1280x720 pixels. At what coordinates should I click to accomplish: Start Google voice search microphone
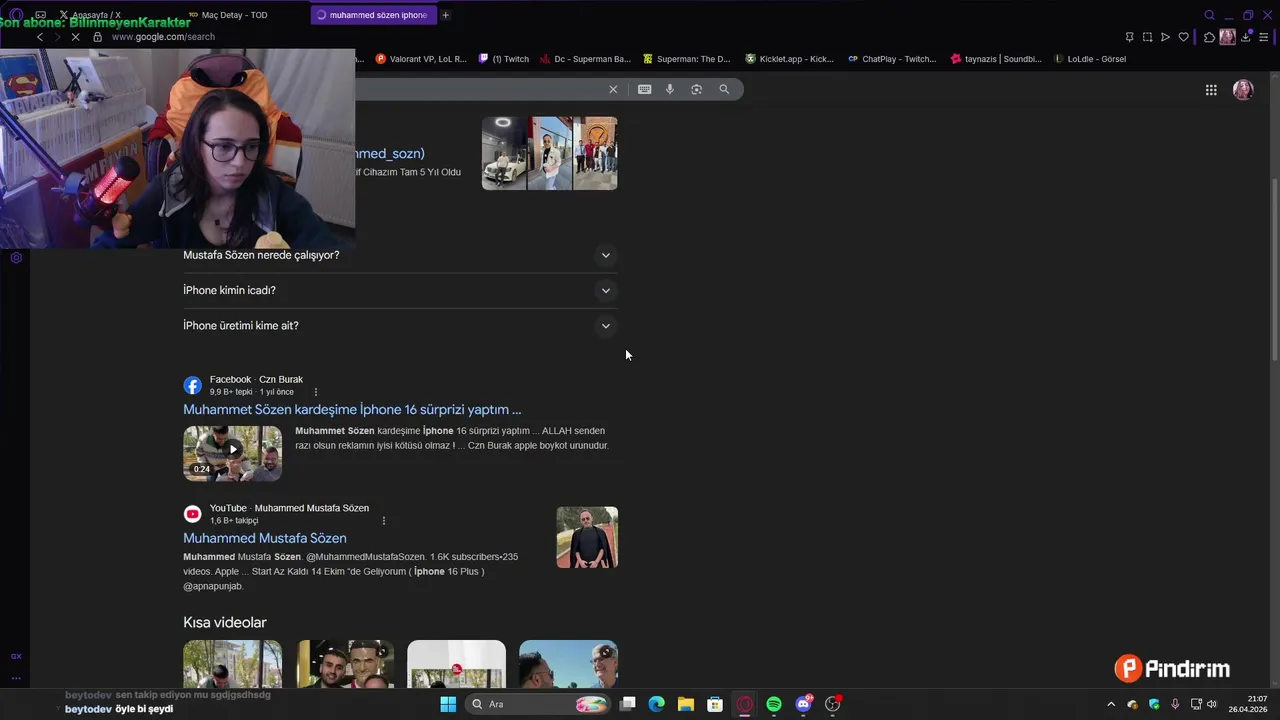(x=670, y=89)
